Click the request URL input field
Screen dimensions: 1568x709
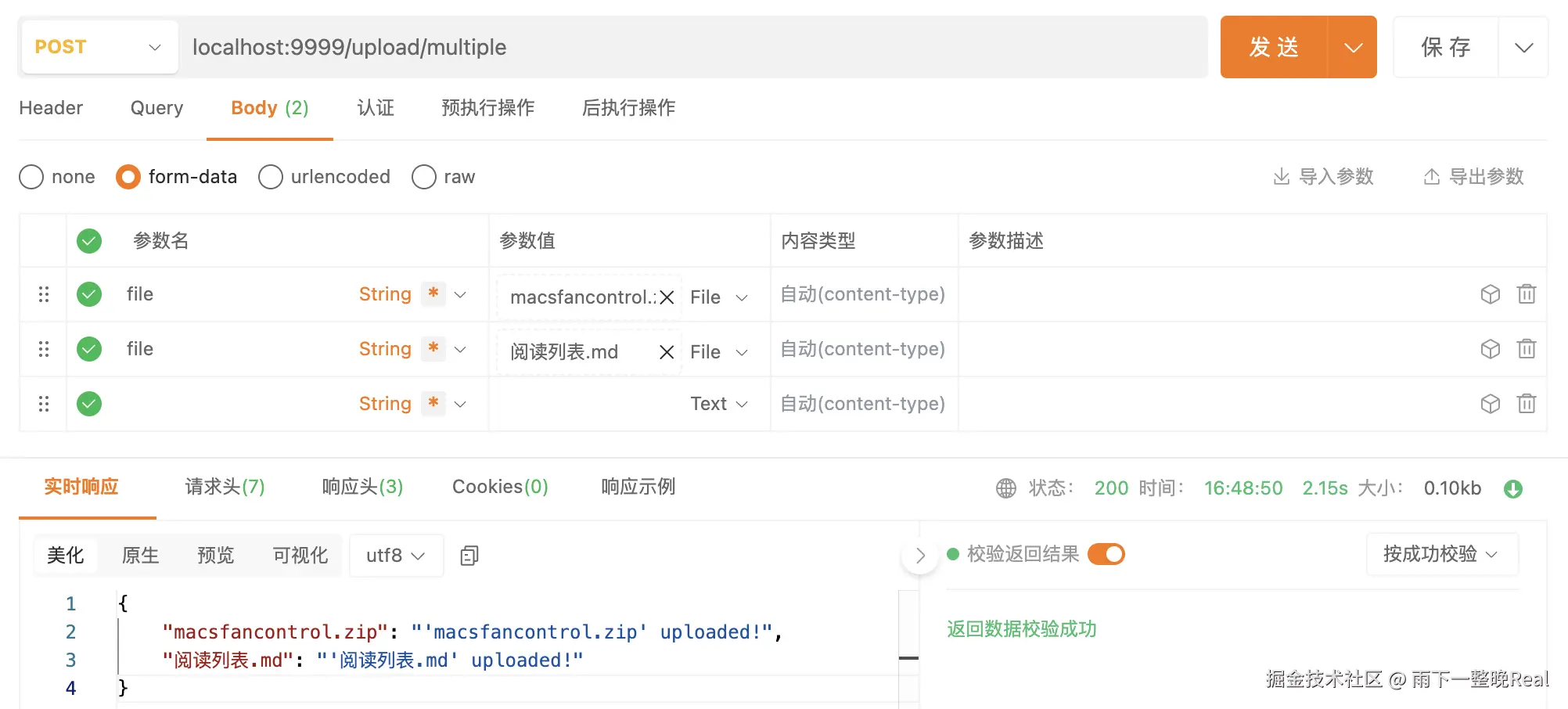[689, 47]
